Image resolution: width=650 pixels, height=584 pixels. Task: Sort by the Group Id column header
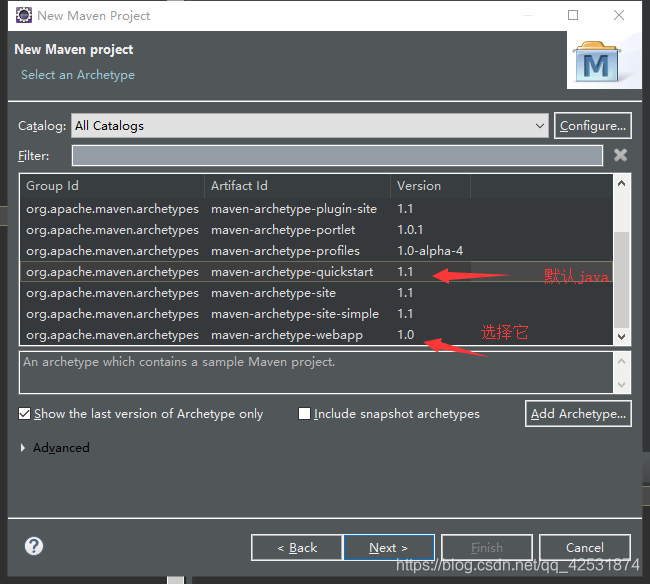coord(112,186)
